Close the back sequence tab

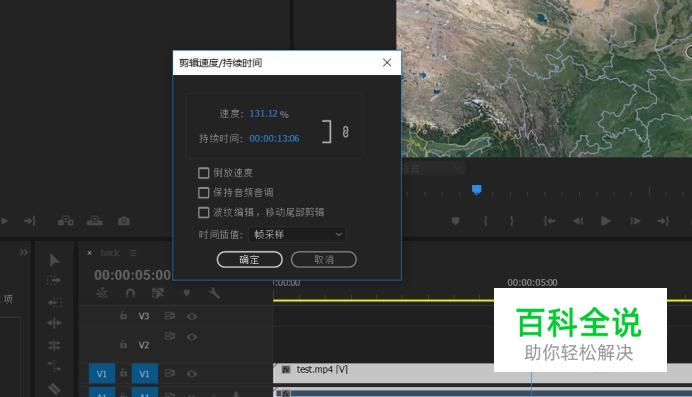(x=90, y=253)
